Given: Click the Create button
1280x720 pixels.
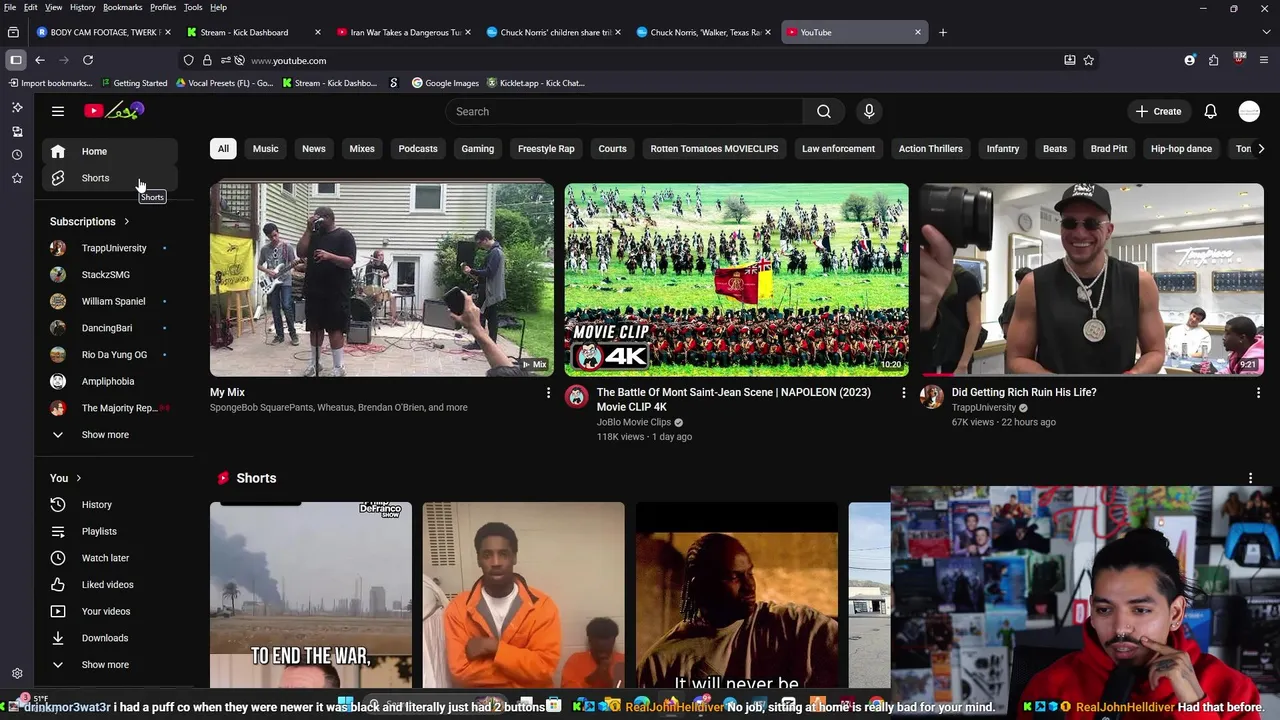Looking at the screenshot, I should click(1159, 111).
